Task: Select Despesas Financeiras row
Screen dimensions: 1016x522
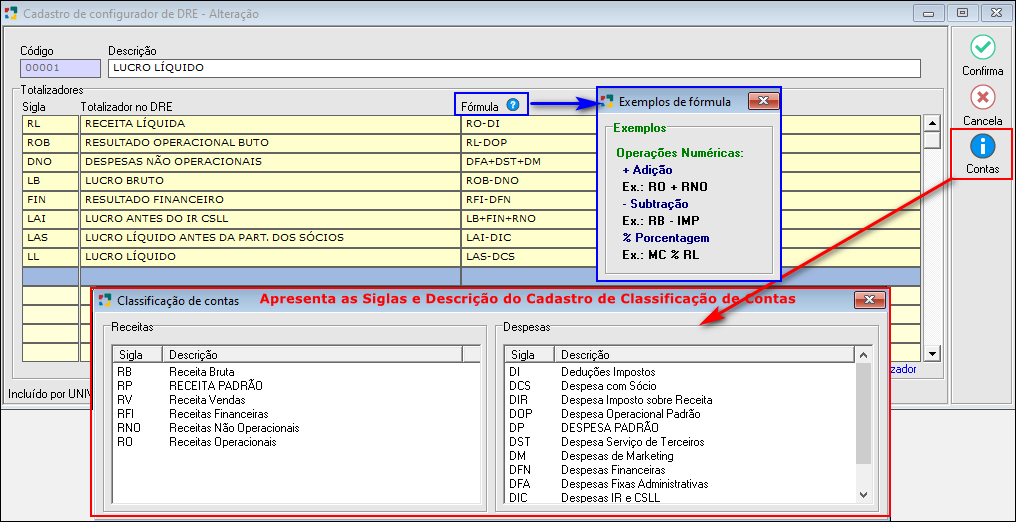Action: pos(680,470)
